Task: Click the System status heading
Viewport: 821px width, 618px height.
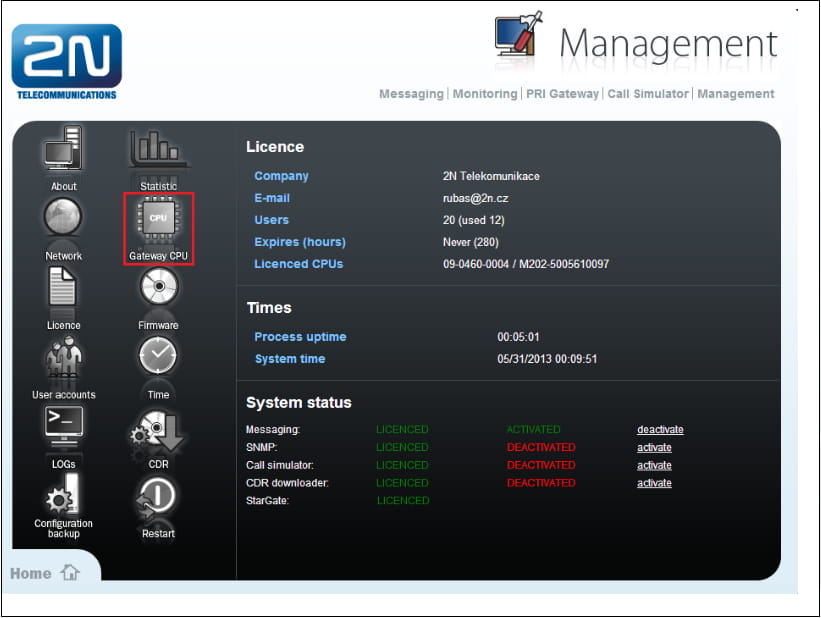Action: point(298,403)
